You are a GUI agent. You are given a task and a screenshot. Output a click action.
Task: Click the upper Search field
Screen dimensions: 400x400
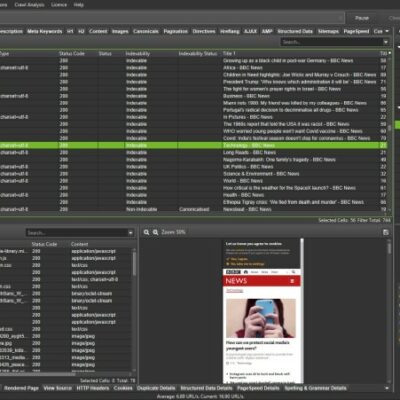tap(332, 42)
